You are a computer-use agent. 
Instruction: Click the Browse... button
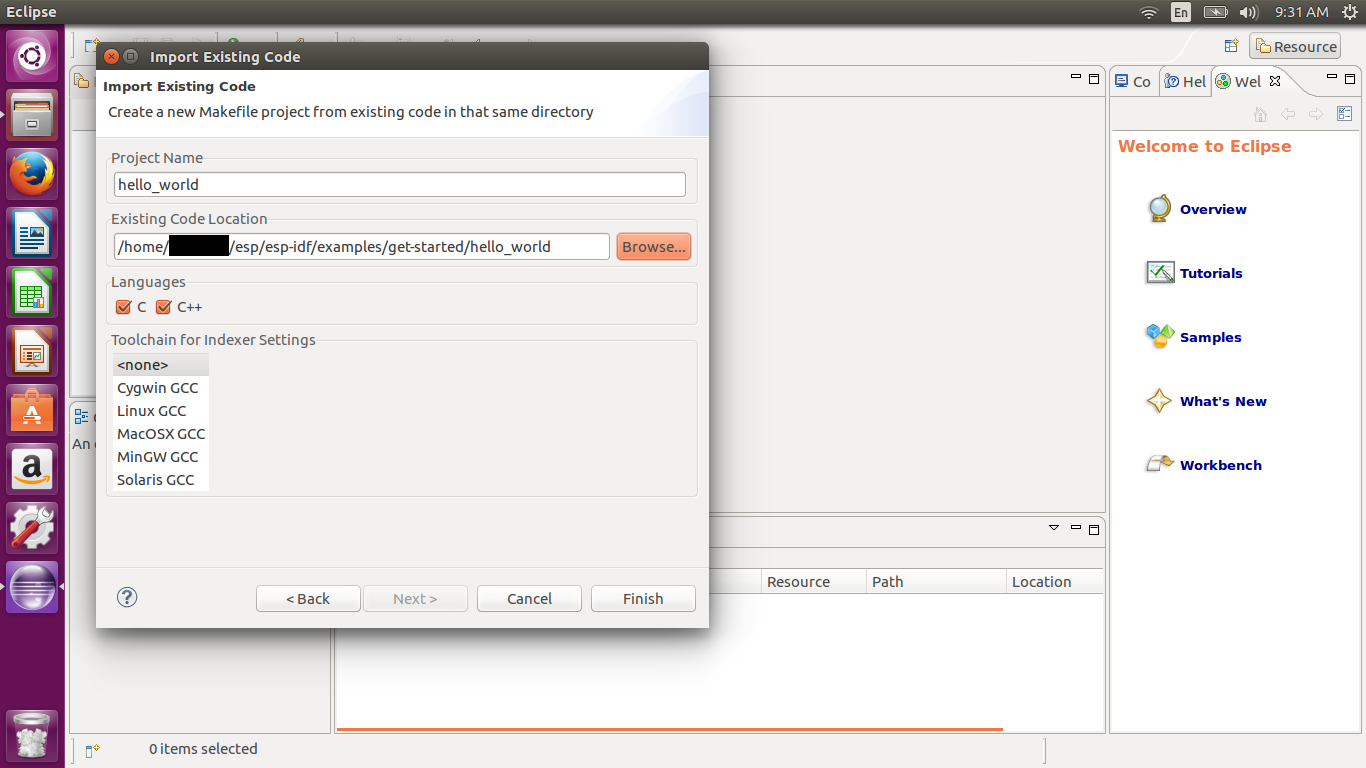pyautogui.click(x=654, y=246)
